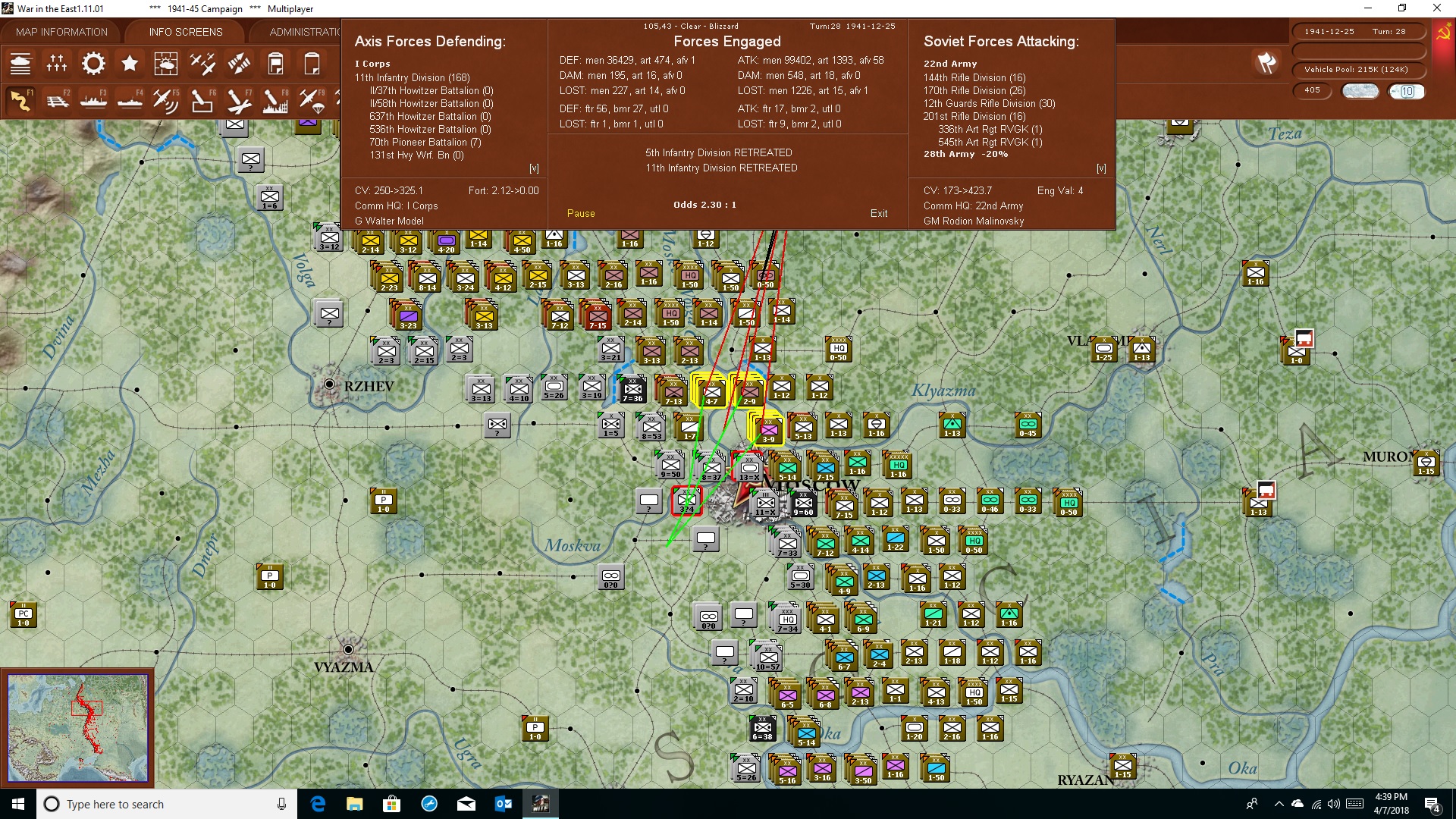Open the ADMINISTRATION tab
The height and width of the screenshot is (819, 1456).
click(305, 32)
